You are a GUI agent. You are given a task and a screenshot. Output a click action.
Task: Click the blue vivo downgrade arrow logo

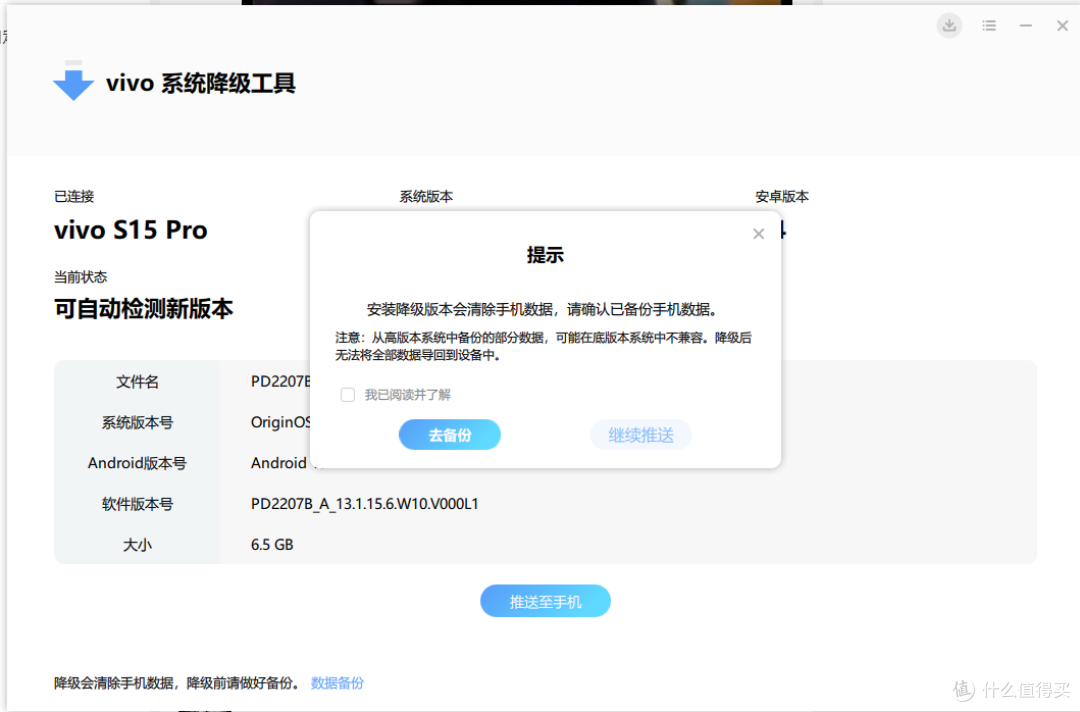pyautogui.click(x=74, y=81)
